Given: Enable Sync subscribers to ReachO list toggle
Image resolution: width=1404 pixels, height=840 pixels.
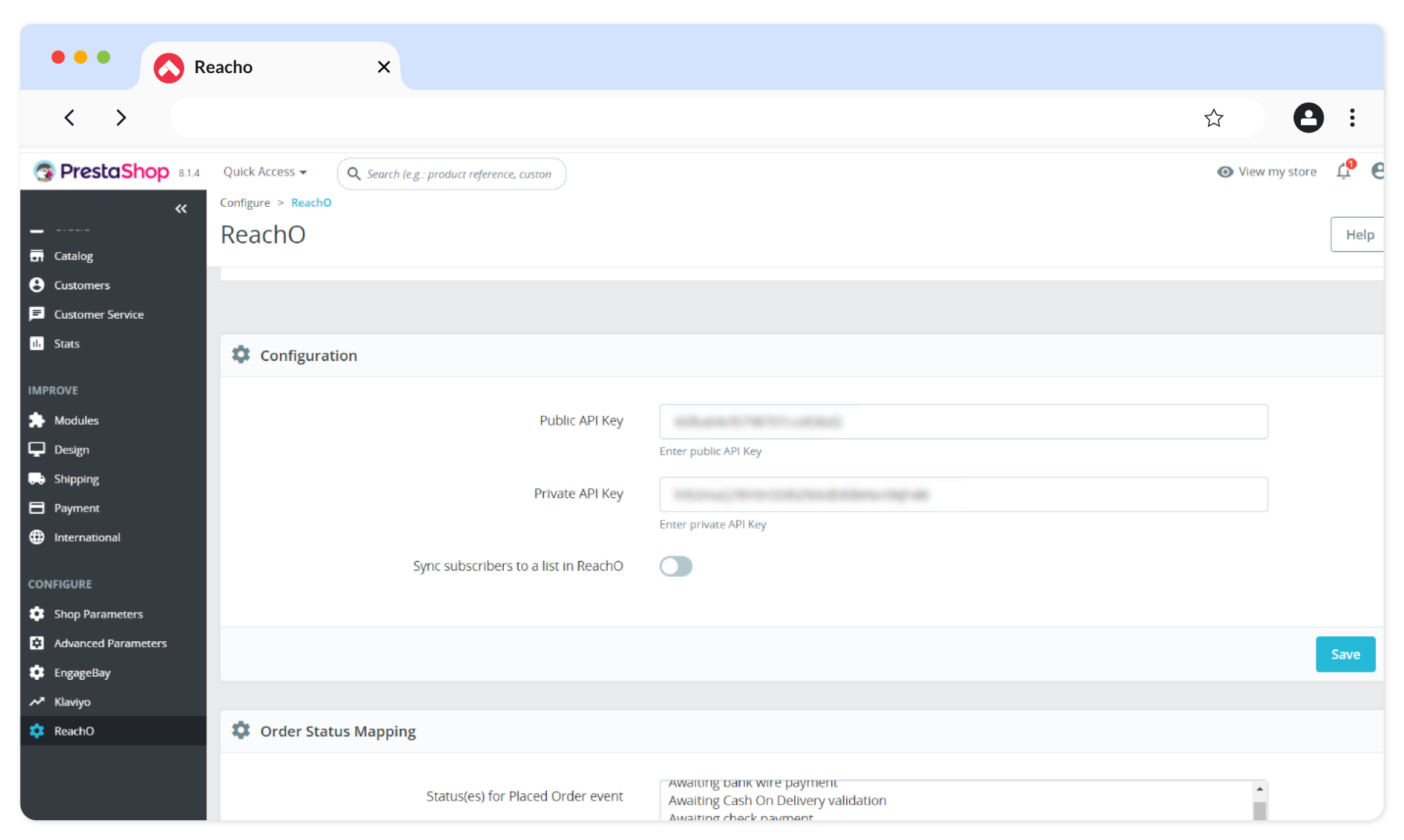Looking at the screenshot, I should [676, 567].
